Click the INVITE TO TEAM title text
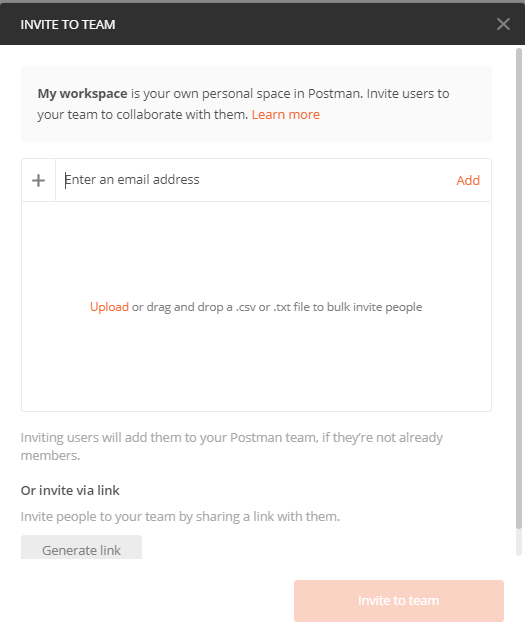Viewport: 525px width, 625px height. 68,25
